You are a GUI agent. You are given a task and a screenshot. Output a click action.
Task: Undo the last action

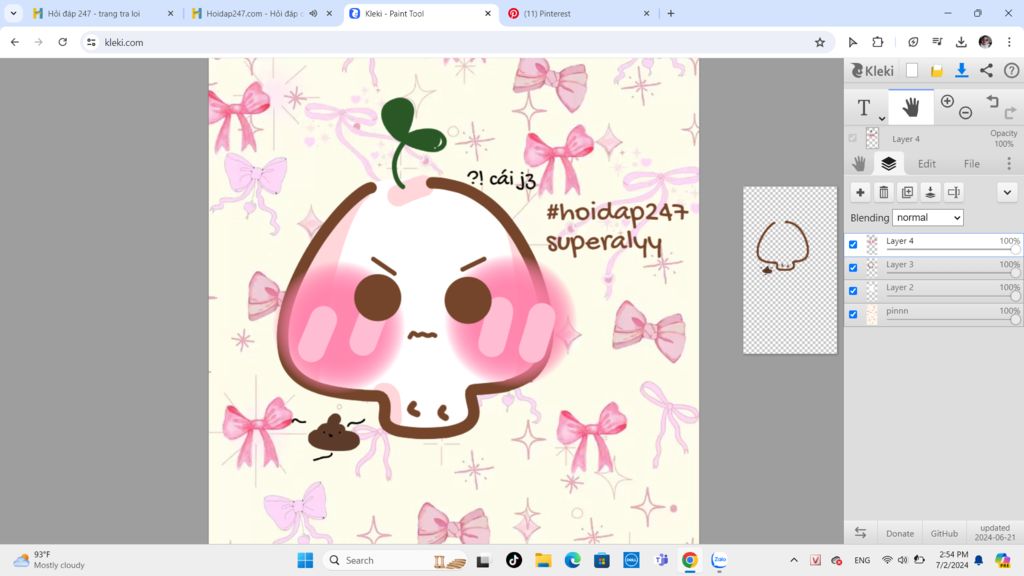(x=993, y=101)
